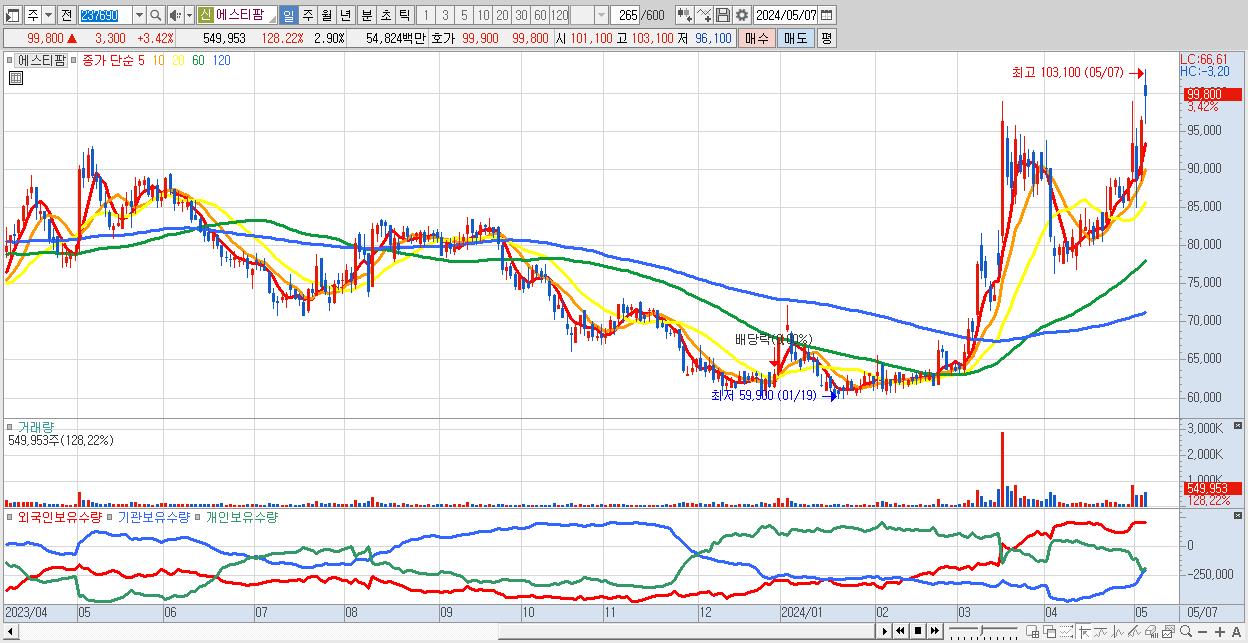Click the 최고 103,100 (05/07) marker label

point(1067,73)
